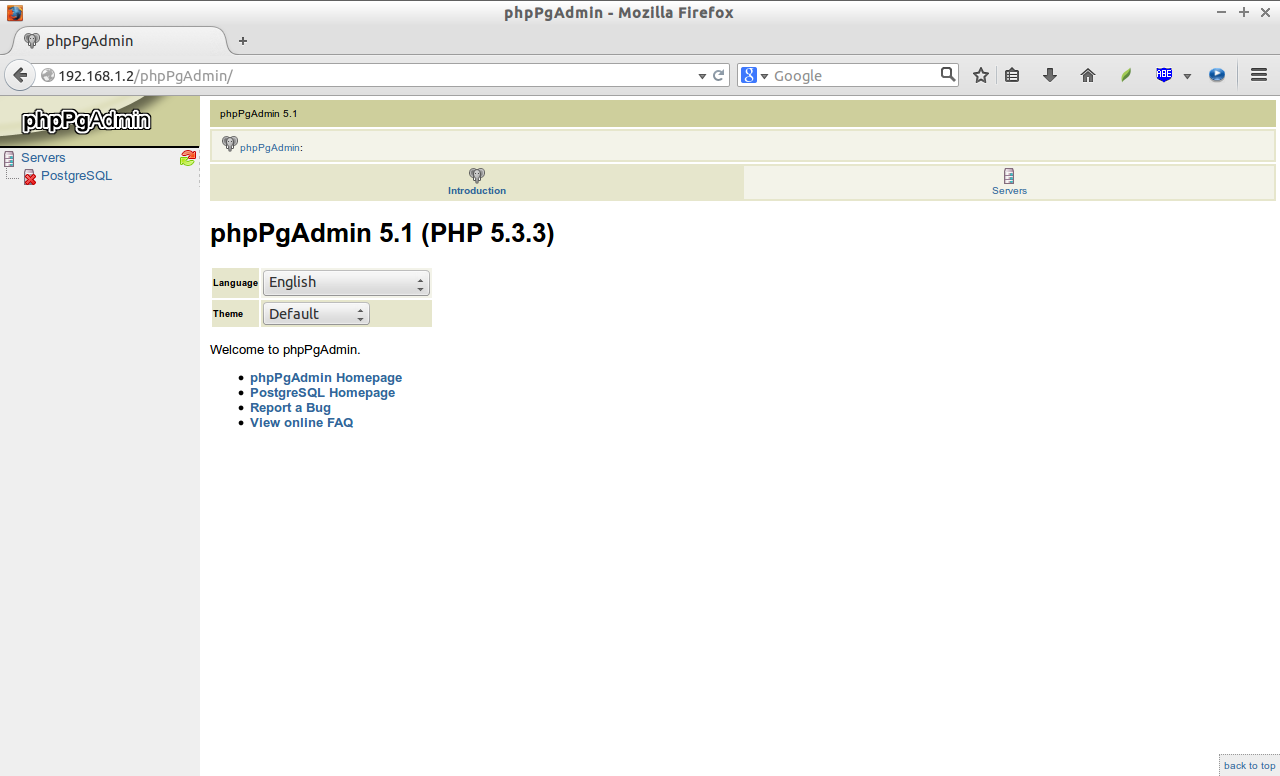Open the ABE addon dropdown arrow
The width and height of the screenshot is (1280, 776).
tap(1187, 76)
